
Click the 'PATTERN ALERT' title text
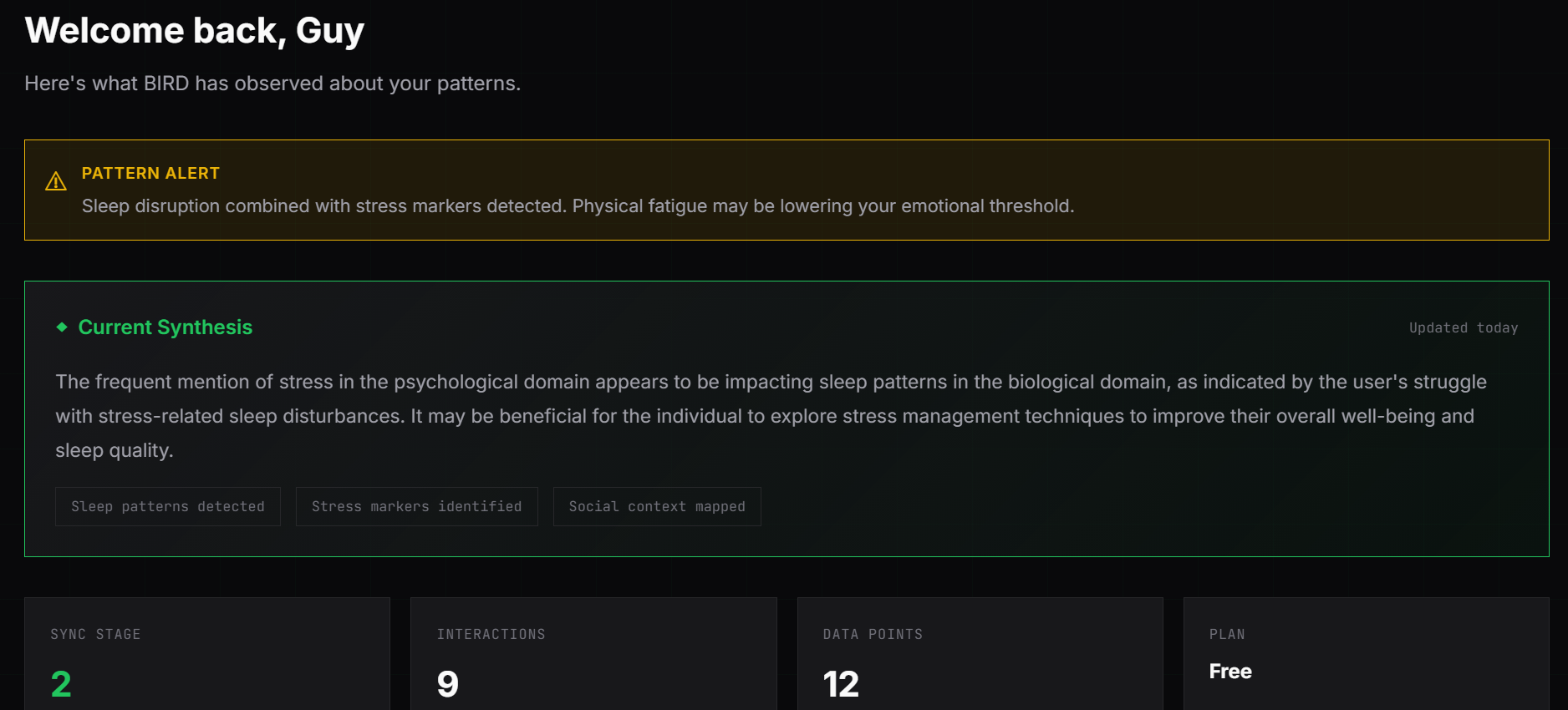click(x=150, y=173)
